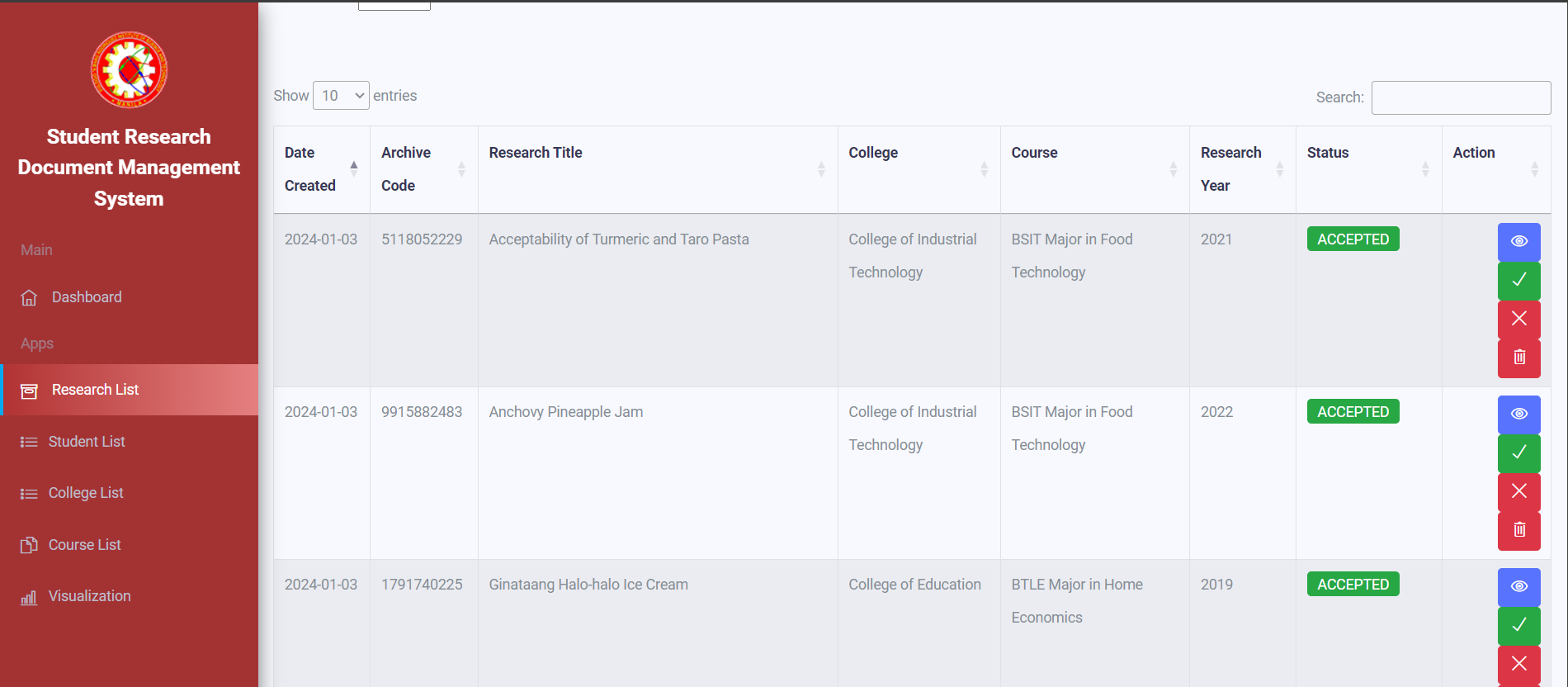Click the Search input field

[1461, 97]
